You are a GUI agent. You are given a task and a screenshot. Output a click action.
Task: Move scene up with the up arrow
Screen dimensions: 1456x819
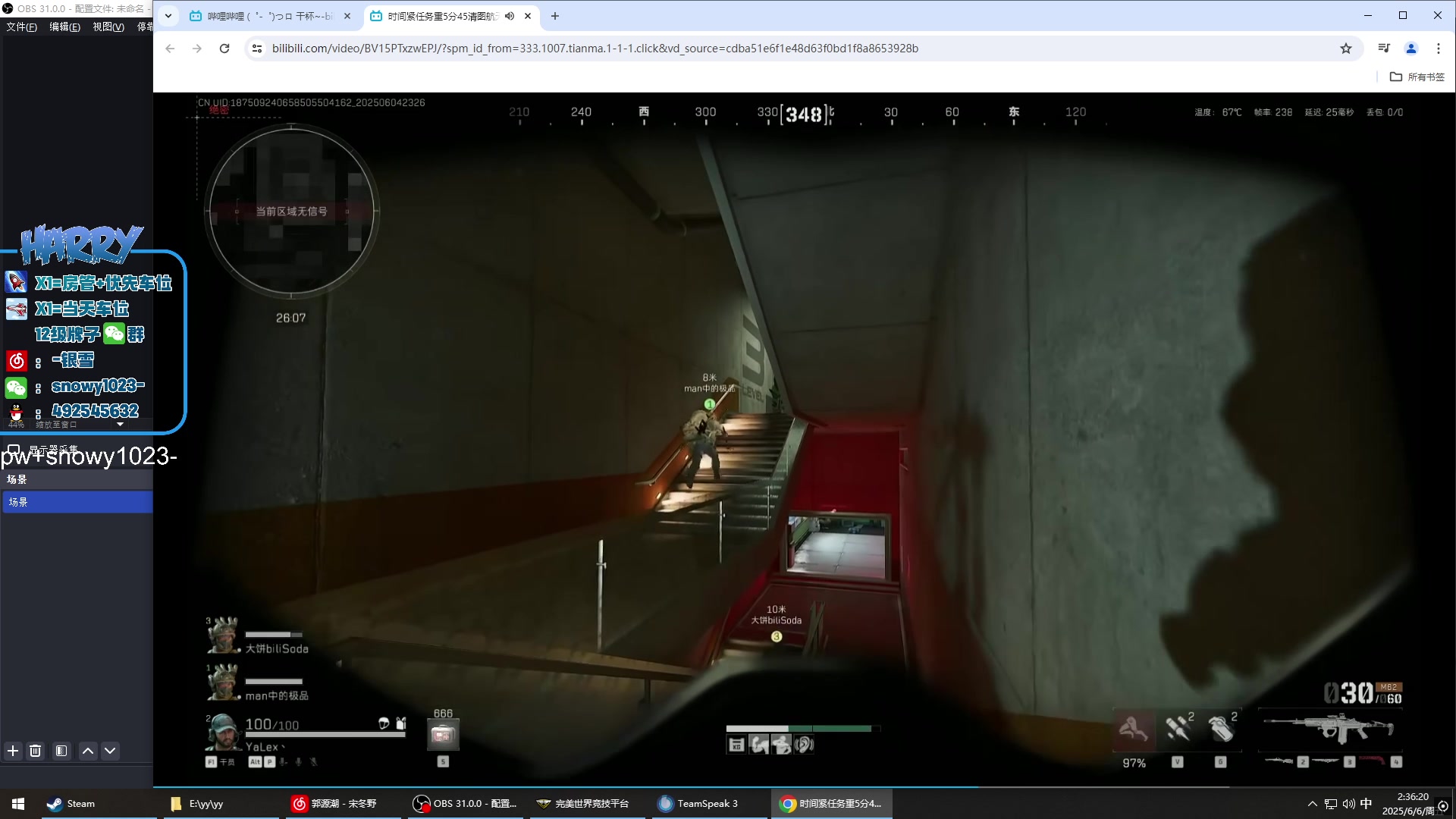pos(88,751)
